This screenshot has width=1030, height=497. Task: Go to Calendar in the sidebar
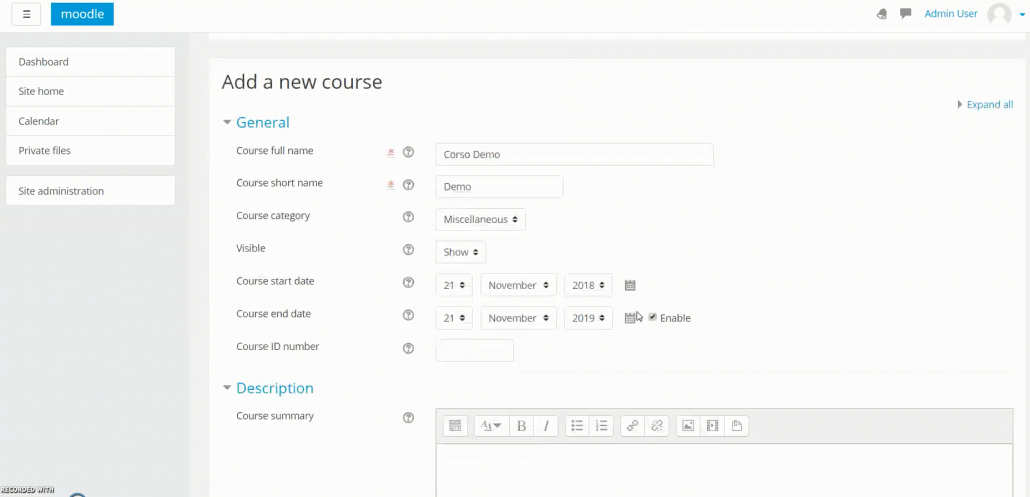tap(90, 121)
